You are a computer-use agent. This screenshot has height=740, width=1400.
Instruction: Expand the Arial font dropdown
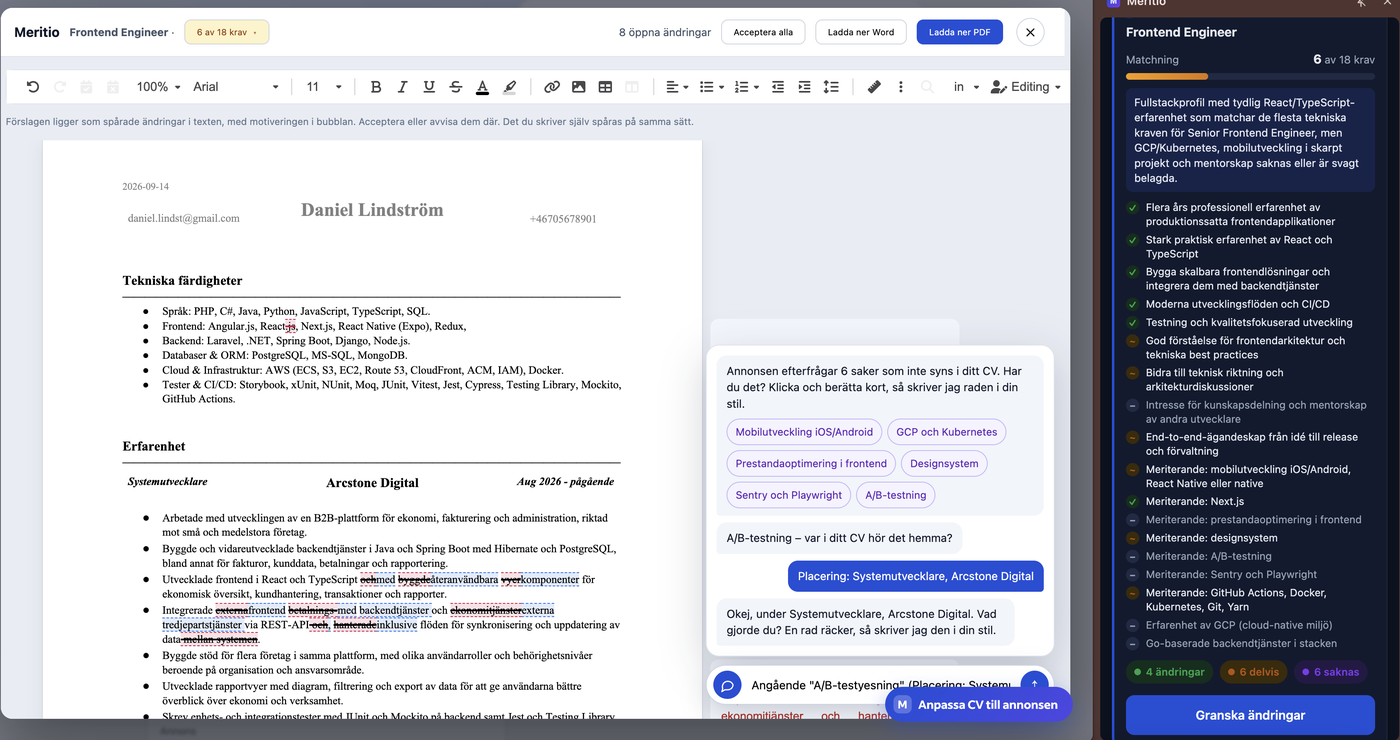click(x=236, y=87)
